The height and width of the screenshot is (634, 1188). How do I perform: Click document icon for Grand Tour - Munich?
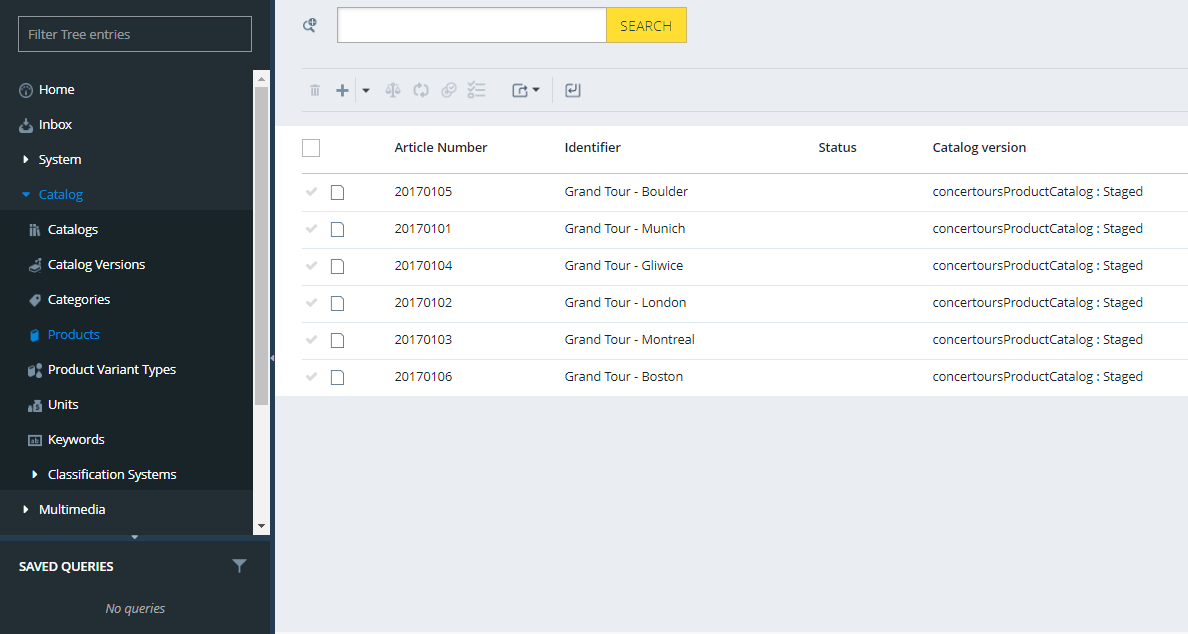point(337,230)
